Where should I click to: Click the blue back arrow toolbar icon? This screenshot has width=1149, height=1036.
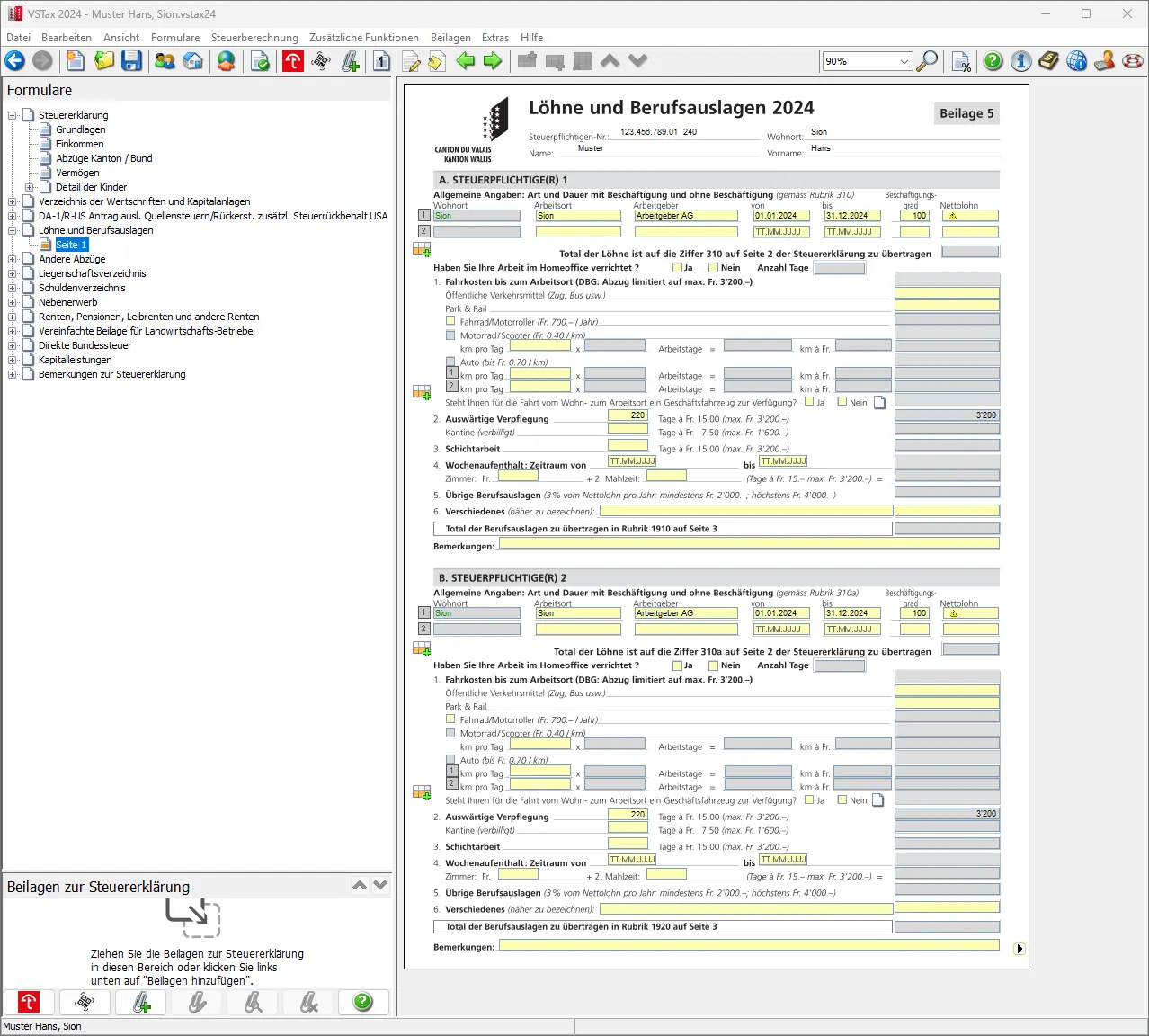coord(15,61)
